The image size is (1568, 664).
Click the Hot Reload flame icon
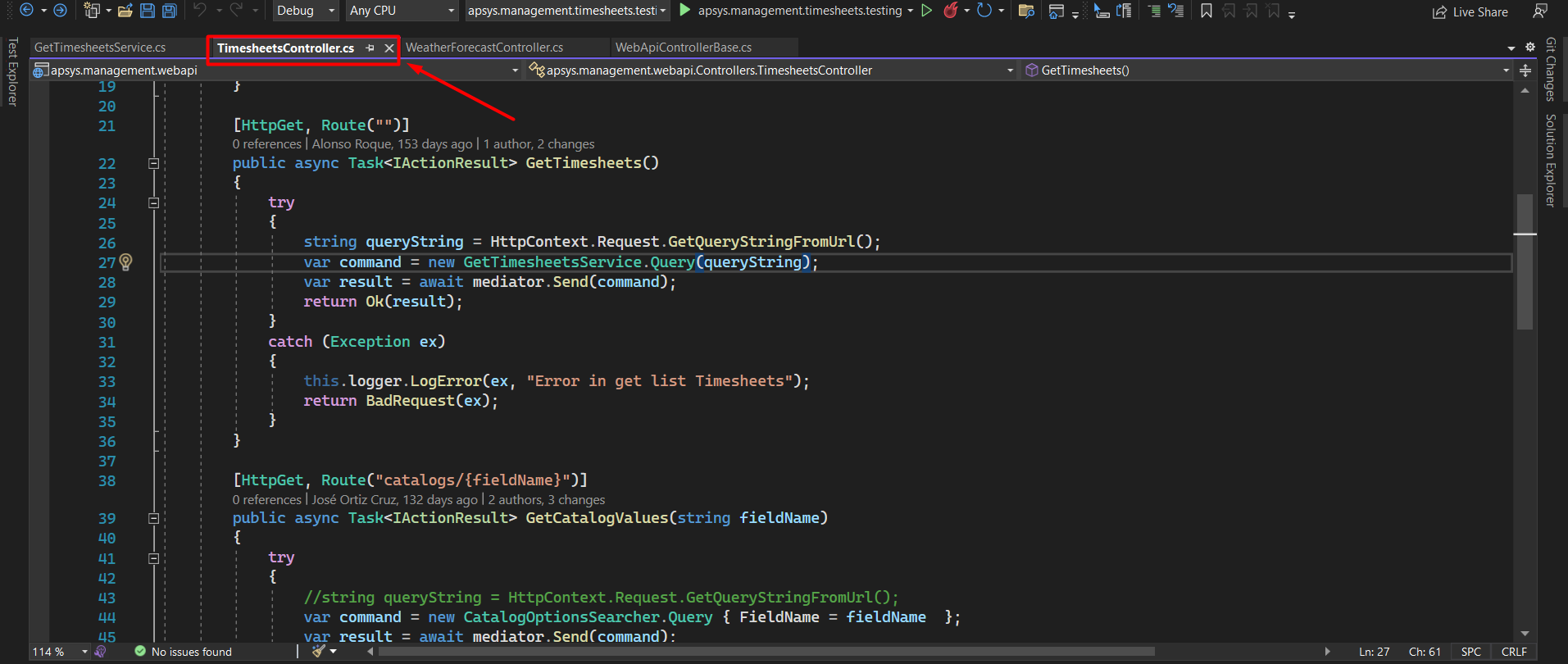click(951, 11)
